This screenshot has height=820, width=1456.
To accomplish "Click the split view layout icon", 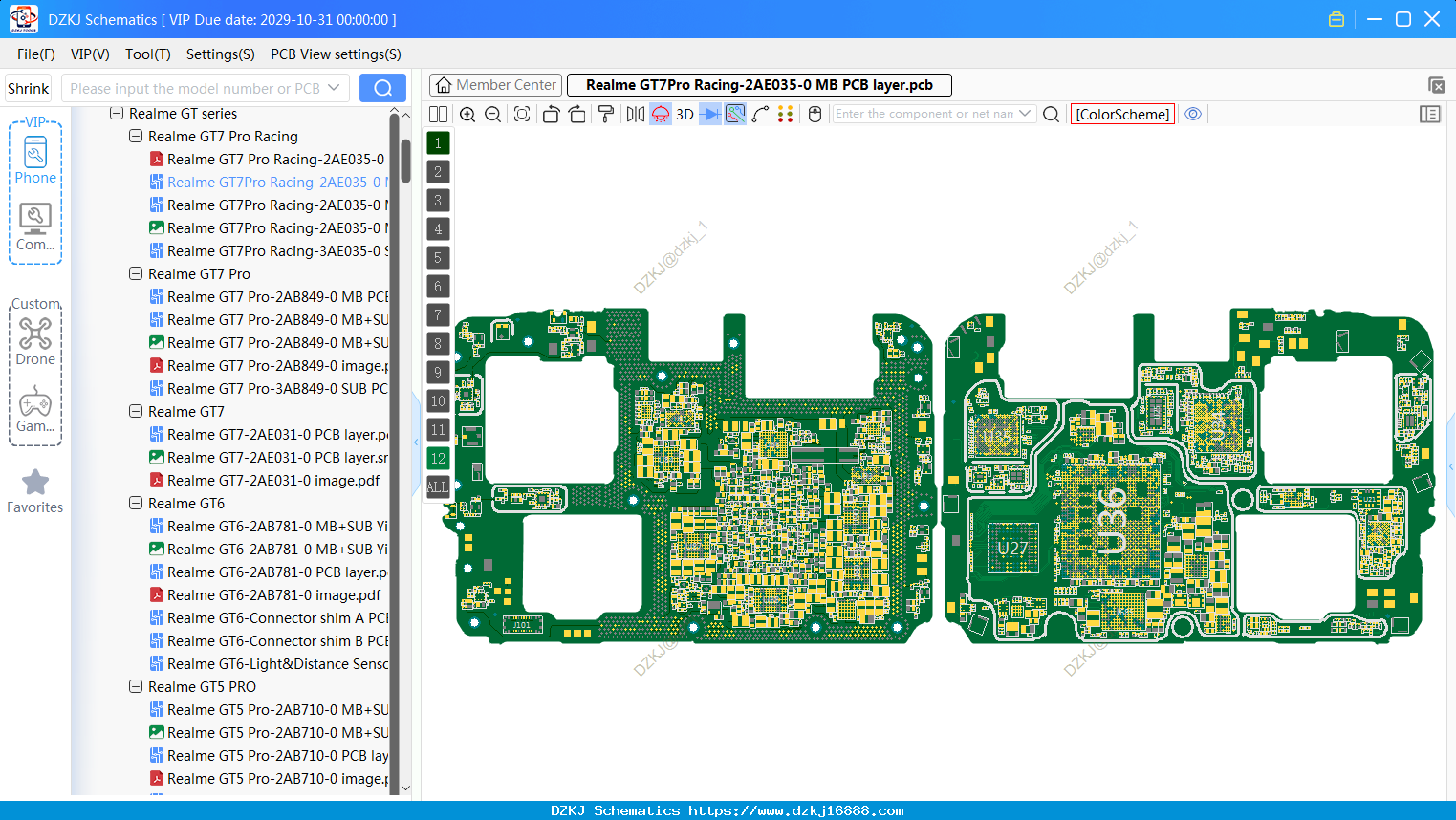I will (x=438, y=114).
